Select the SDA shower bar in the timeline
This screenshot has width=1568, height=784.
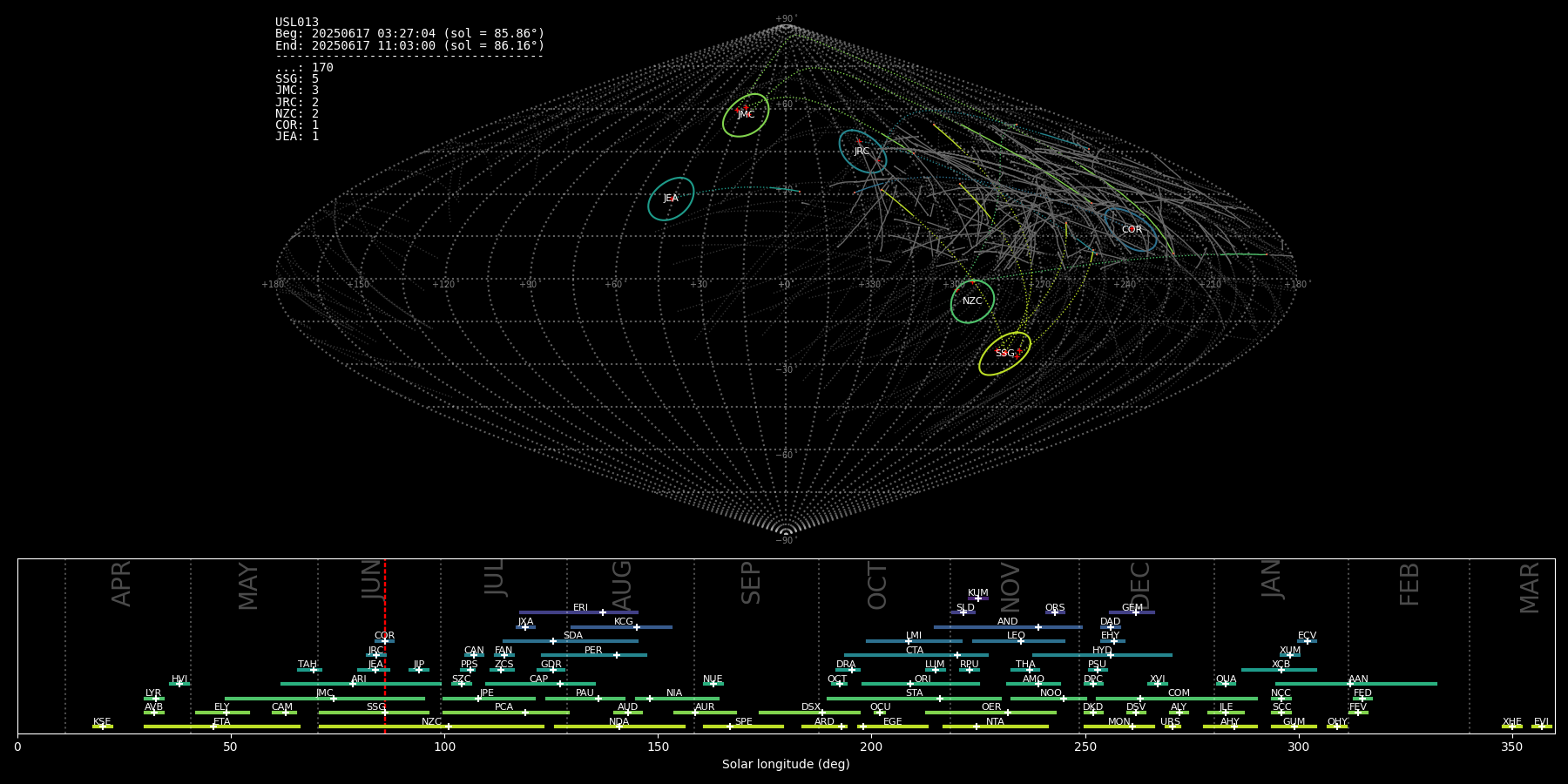(x=570, y=641)
